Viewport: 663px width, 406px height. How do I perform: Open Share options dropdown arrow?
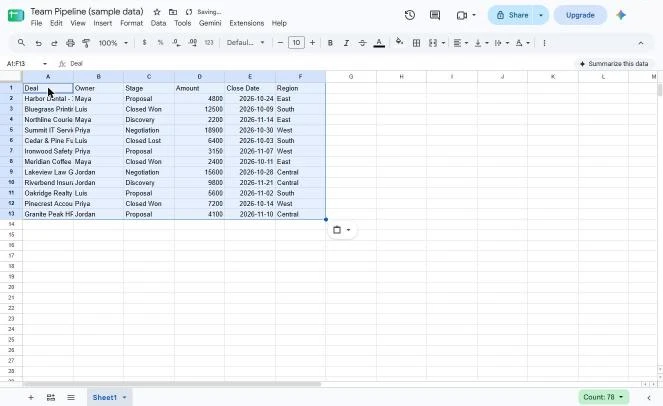[x=541, y=15]
